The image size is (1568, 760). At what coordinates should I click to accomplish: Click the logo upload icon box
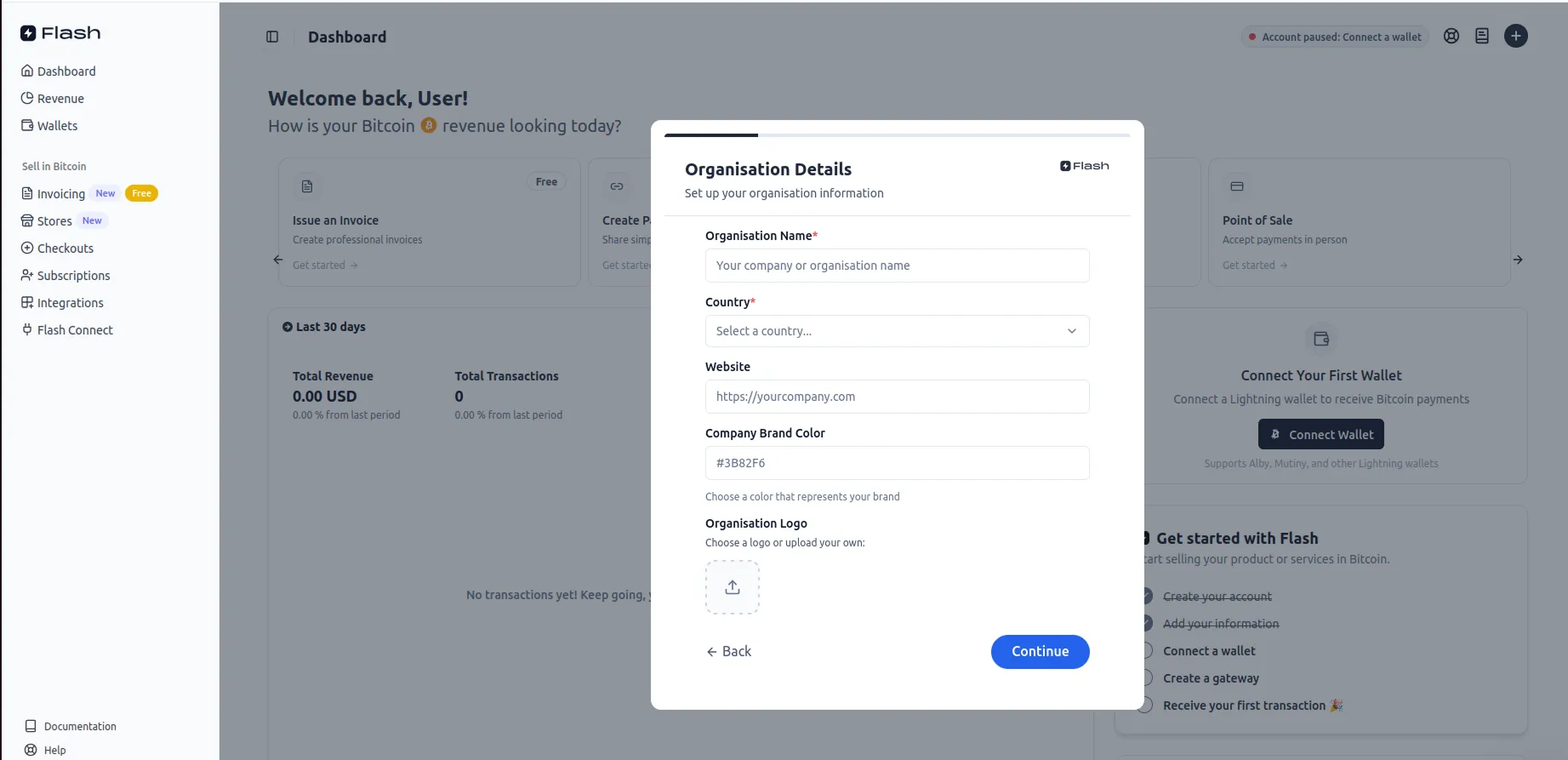732,587
